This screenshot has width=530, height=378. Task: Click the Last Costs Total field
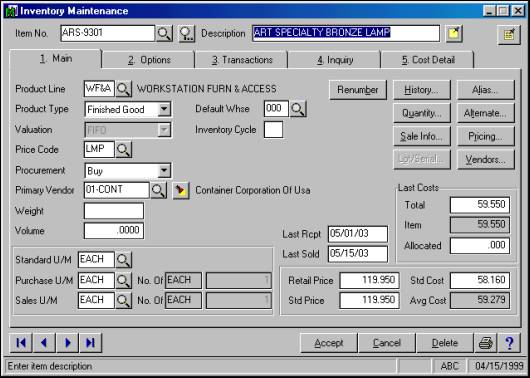coord(480,205)
